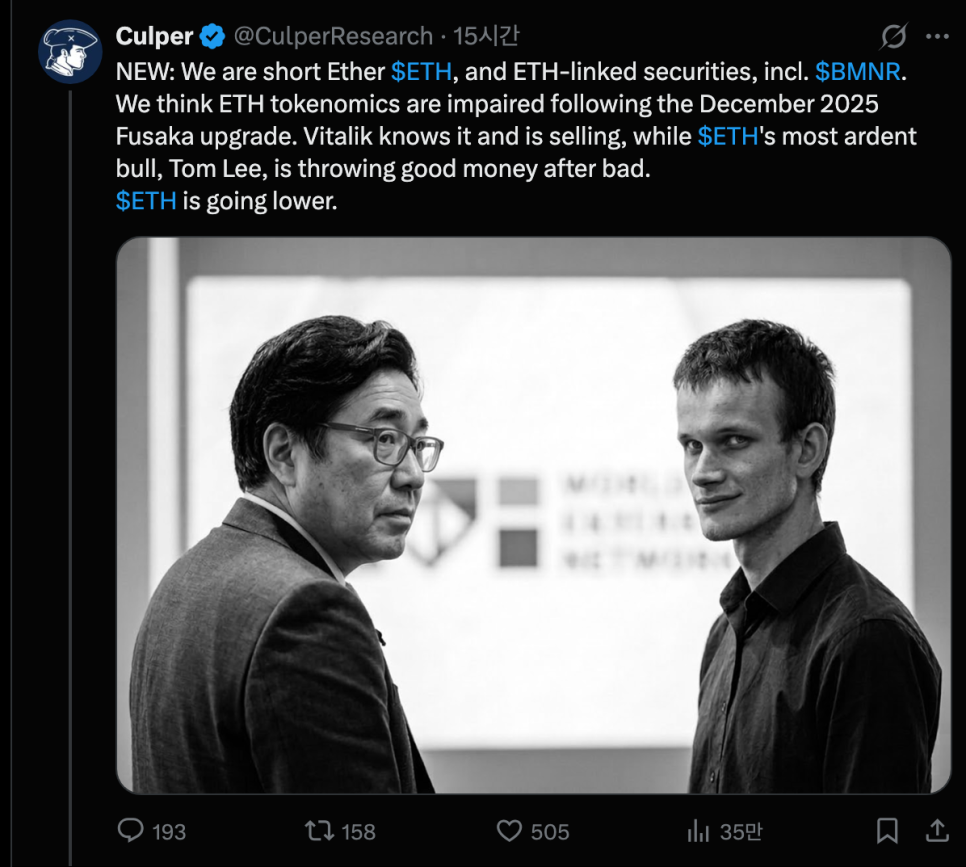Image resolution: width=966 pixels, height=867 pixels.
Task: Bookmark this Culper tweet
Action: click(886, 830)
